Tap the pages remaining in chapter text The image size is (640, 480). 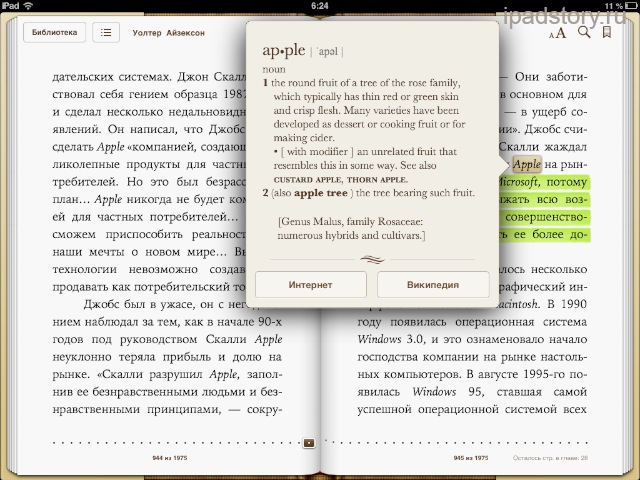[550, 458]
